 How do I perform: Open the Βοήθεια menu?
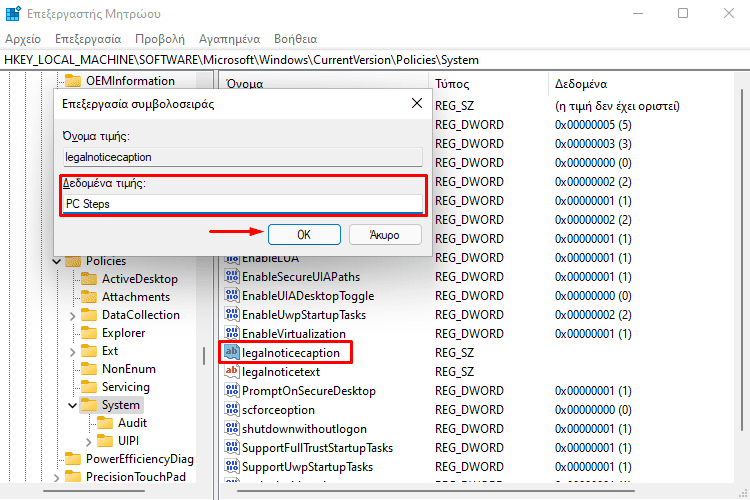(x=296, y=39)
